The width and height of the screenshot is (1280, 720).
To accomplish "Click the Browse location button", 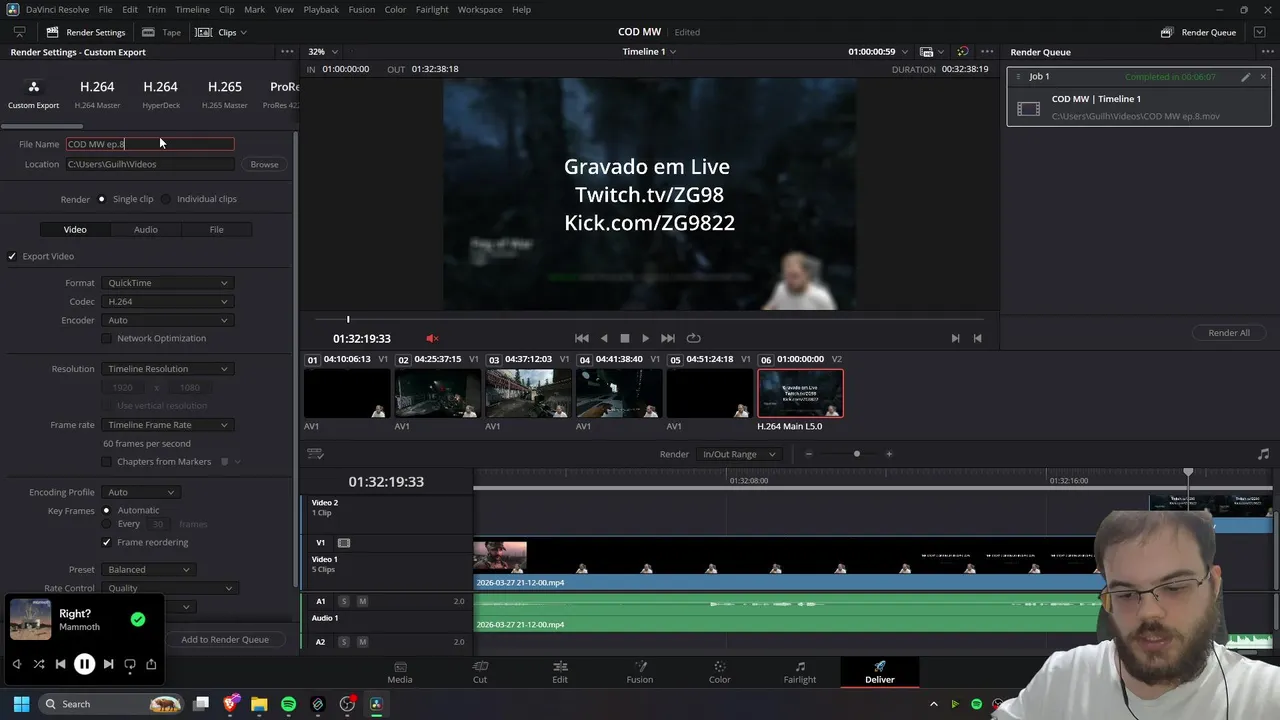I will (264, 164).
